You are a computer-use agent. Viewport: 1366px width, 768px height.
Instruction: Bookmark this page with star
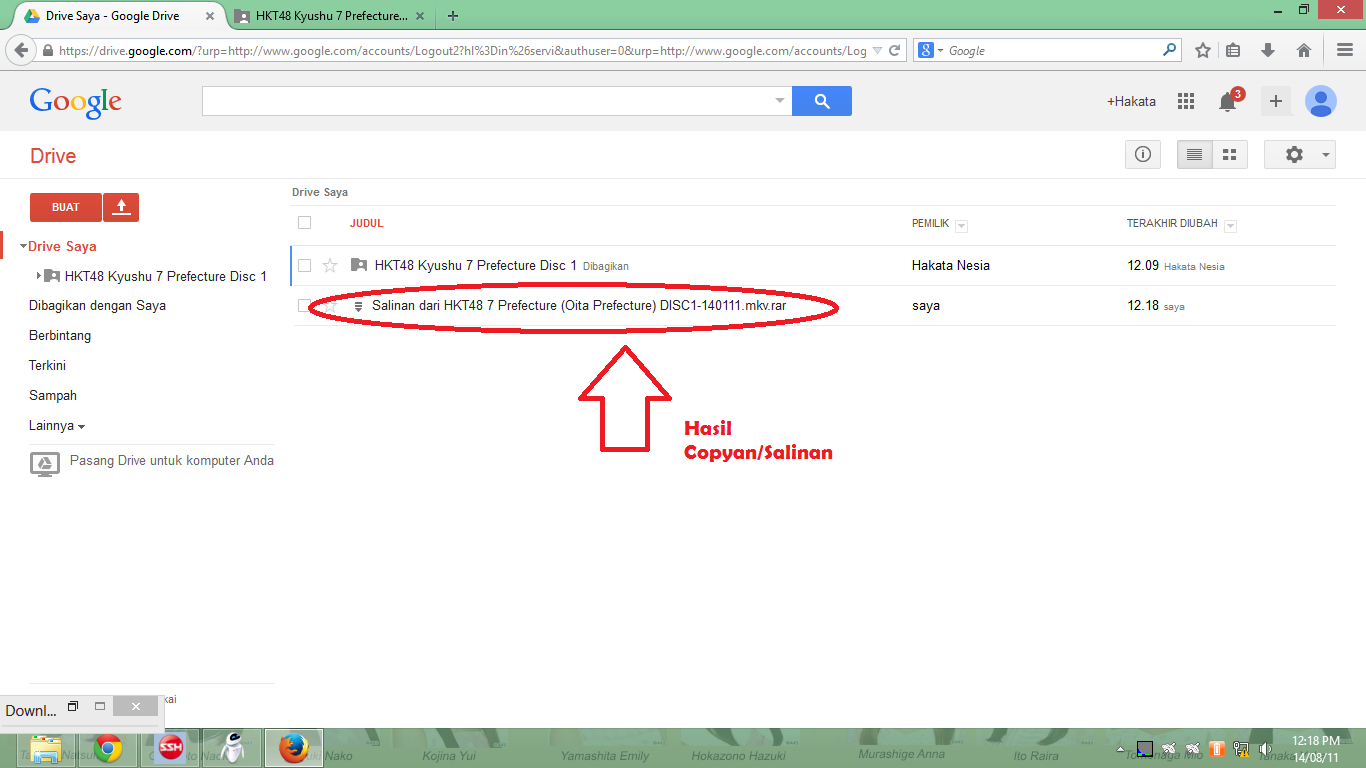[1203, 50]
